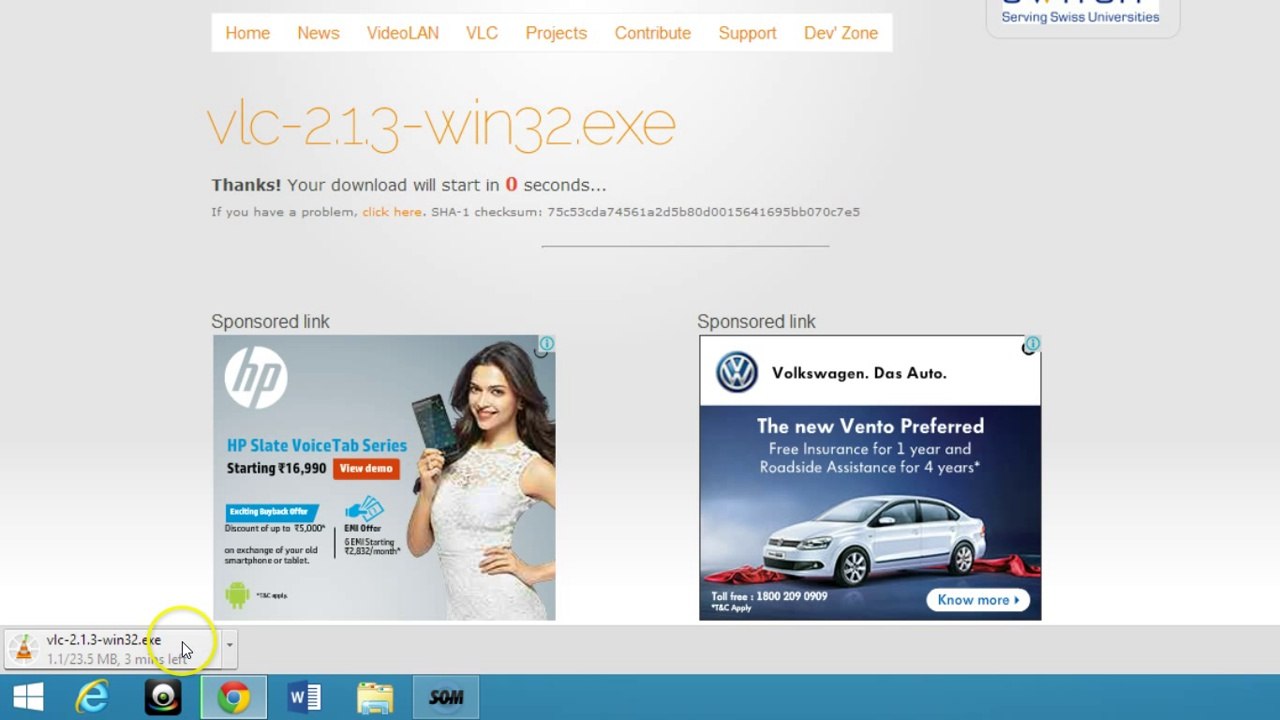The height and width of the screenshot is (720, 1280).
Task: Click the 'Thanks! Your download will start' message
Action: click(408, 185)
